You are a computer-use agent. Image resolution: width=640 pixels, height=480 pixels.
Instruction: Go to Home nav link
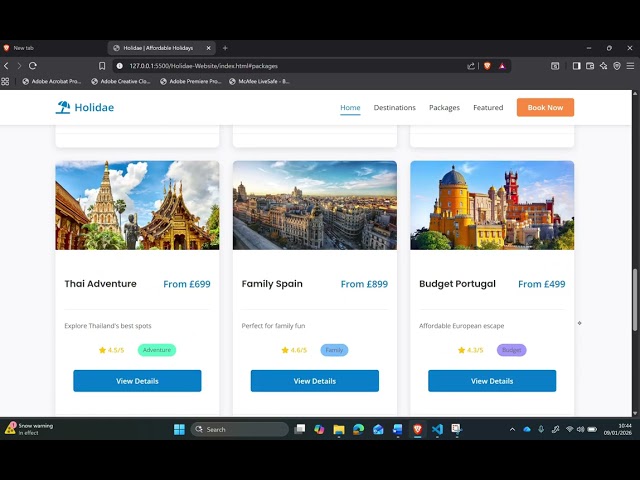click(x=350, y=107)
